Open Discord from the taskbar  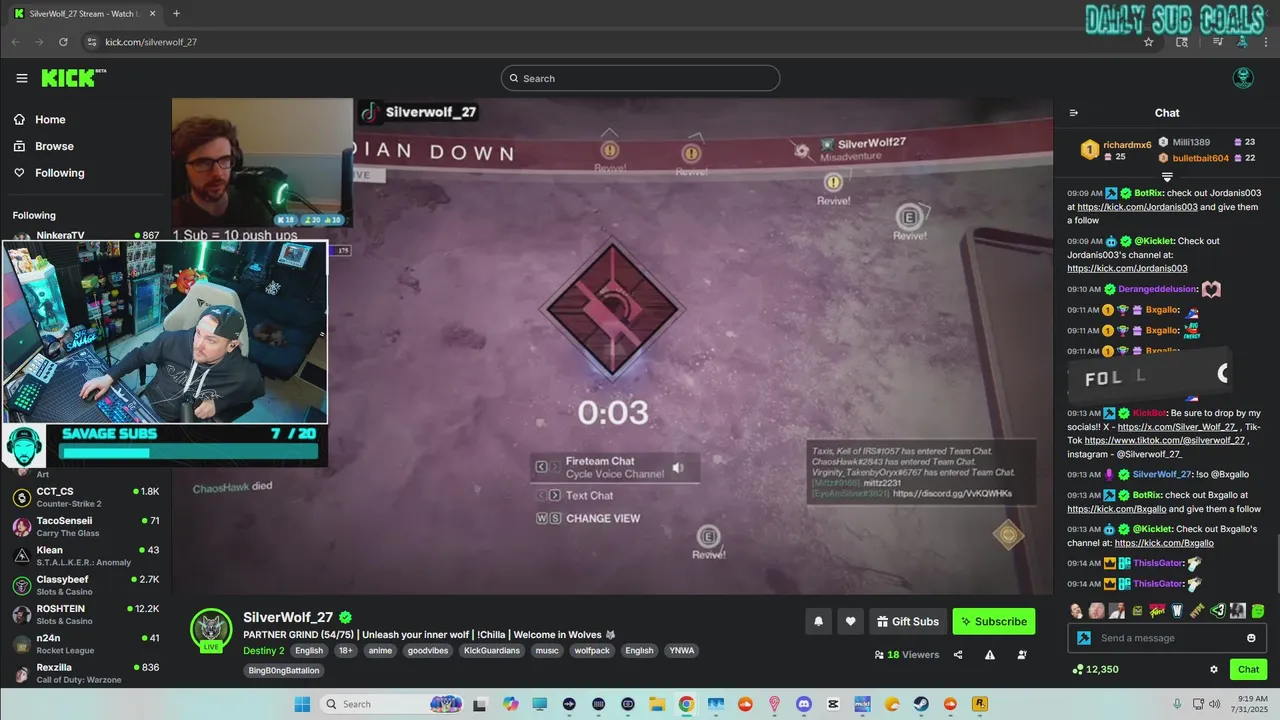tap(804, 704)
